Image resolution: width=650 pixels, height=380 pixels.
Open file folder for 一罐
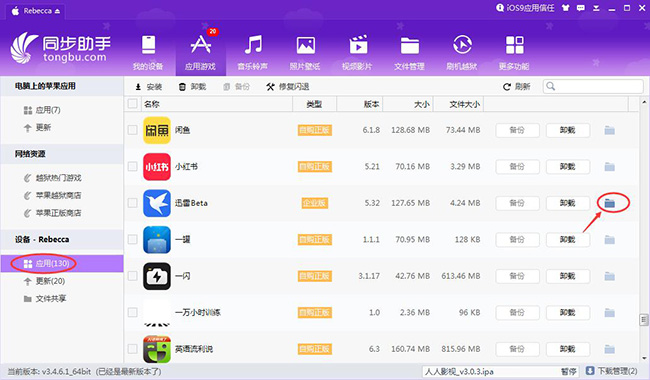coord(609,240)
